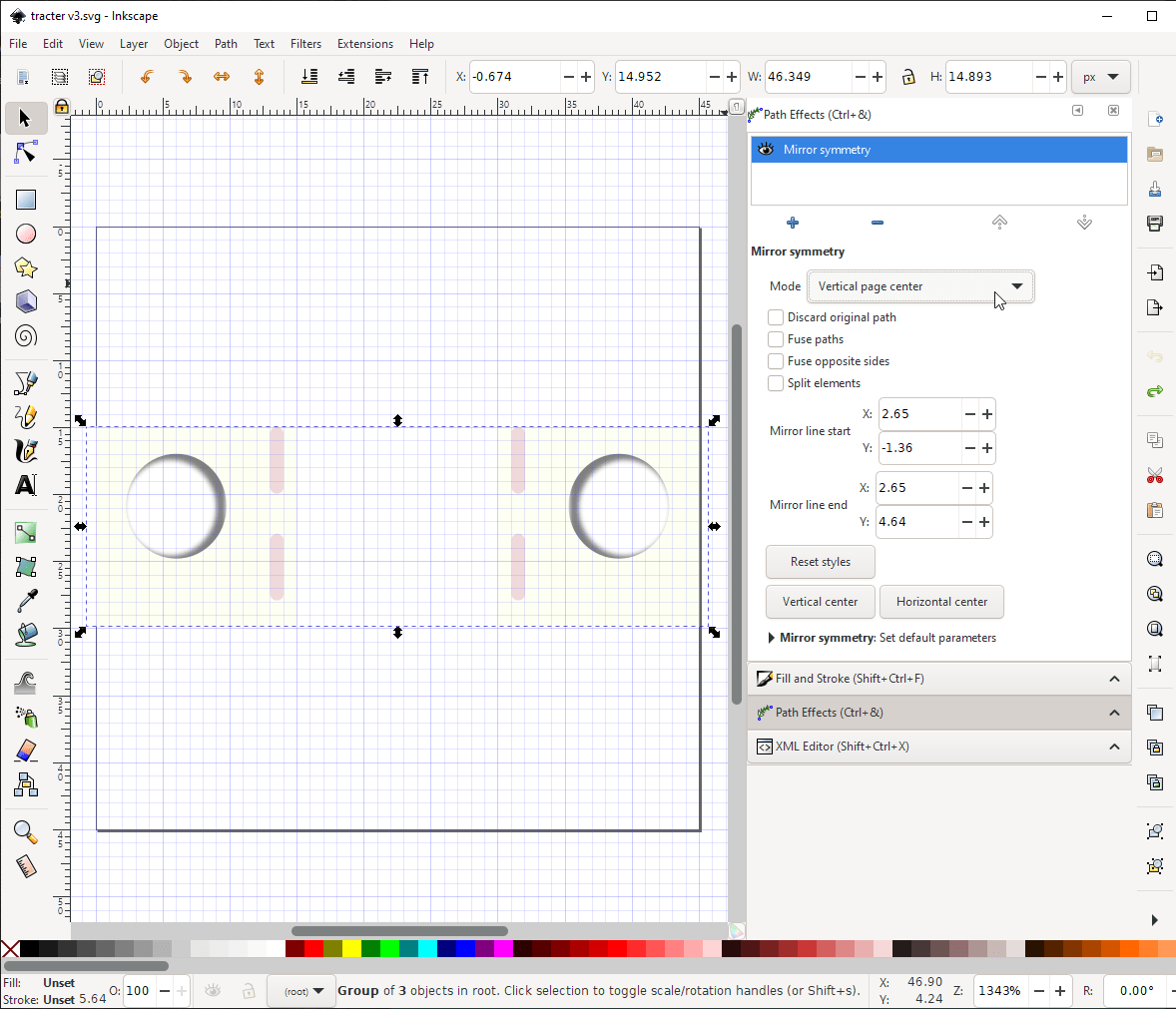Choose the Spiral tool

(26, 335)
